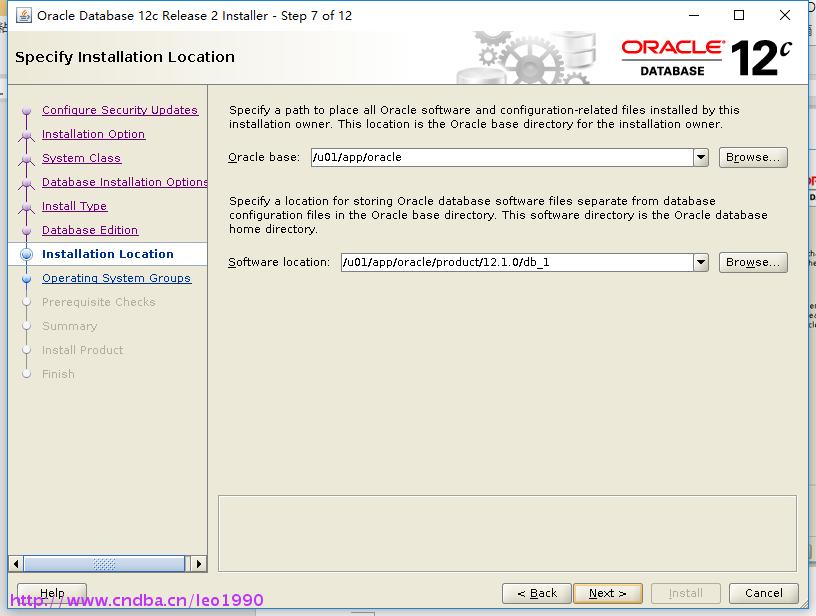Click the 'Software location:' label
The width and height of the screenshot is (816, 616).
(279, 262)
